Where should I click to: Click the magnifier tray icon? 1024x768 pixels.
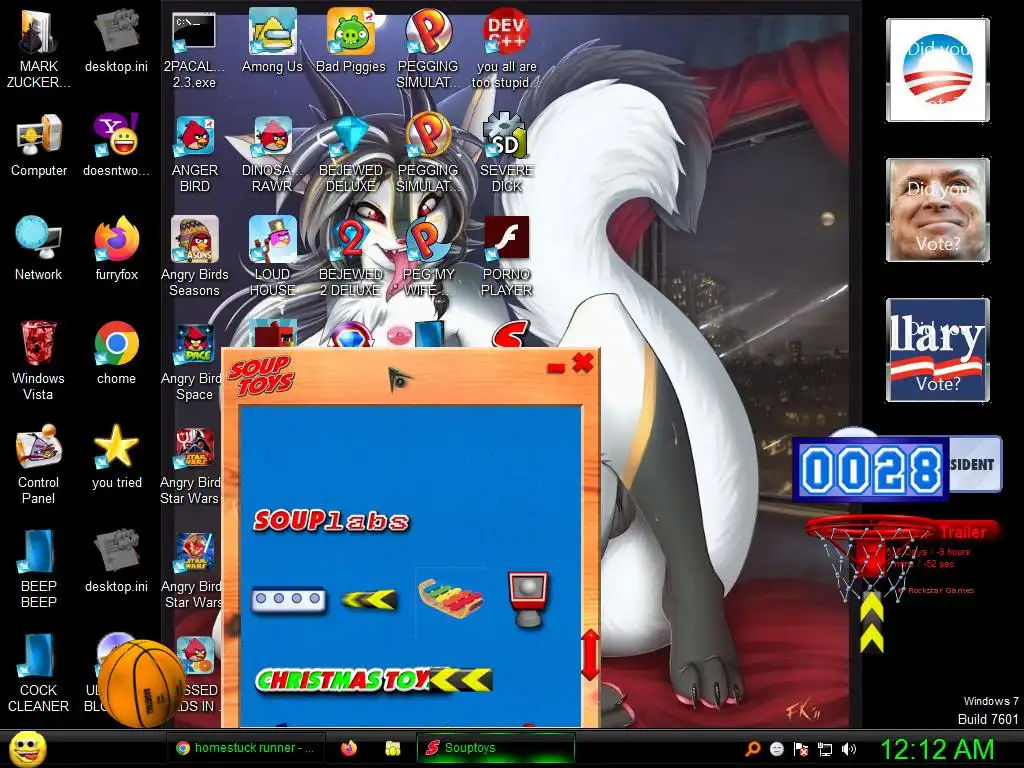coord(752,749)
